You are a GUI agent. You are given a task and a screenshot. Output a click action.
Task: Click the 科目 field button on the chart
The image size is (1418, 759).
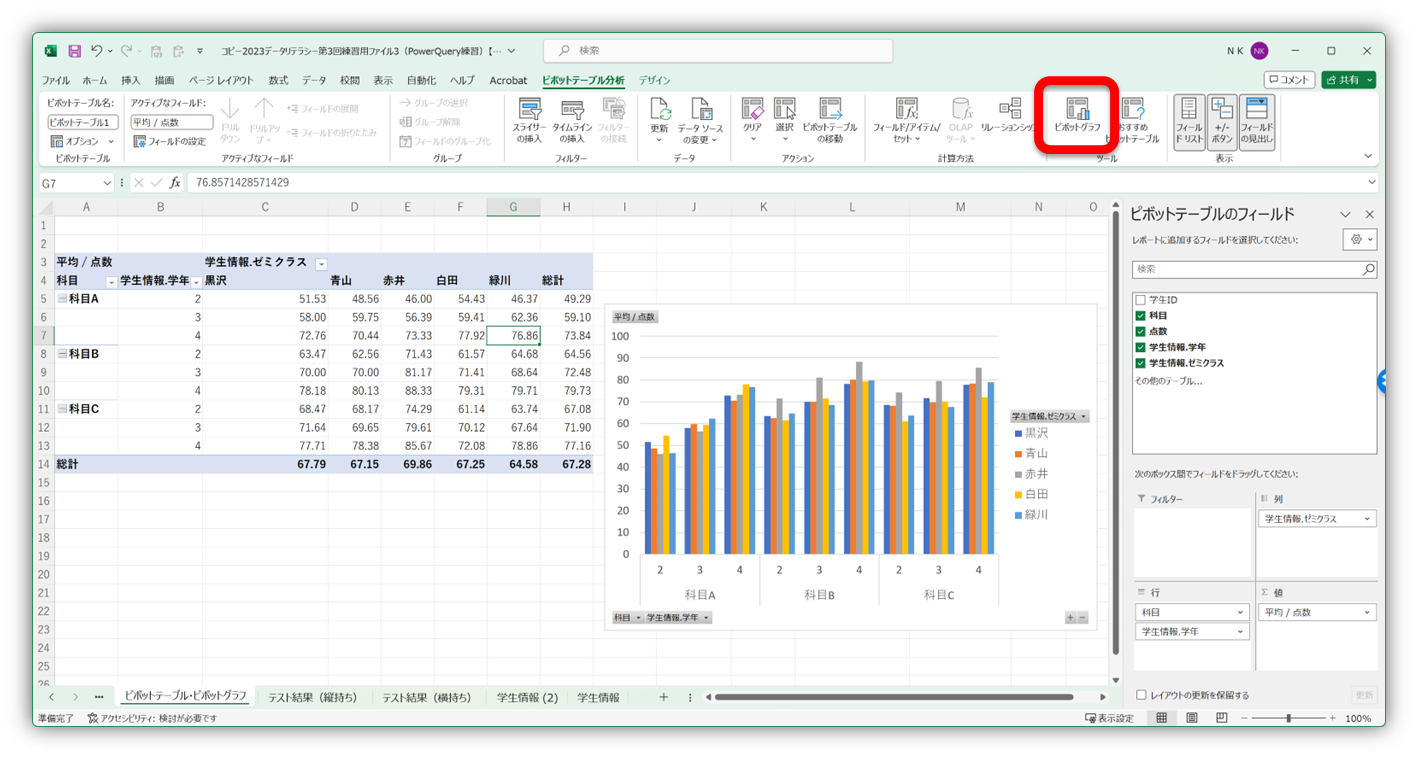[x=627, y=618]
